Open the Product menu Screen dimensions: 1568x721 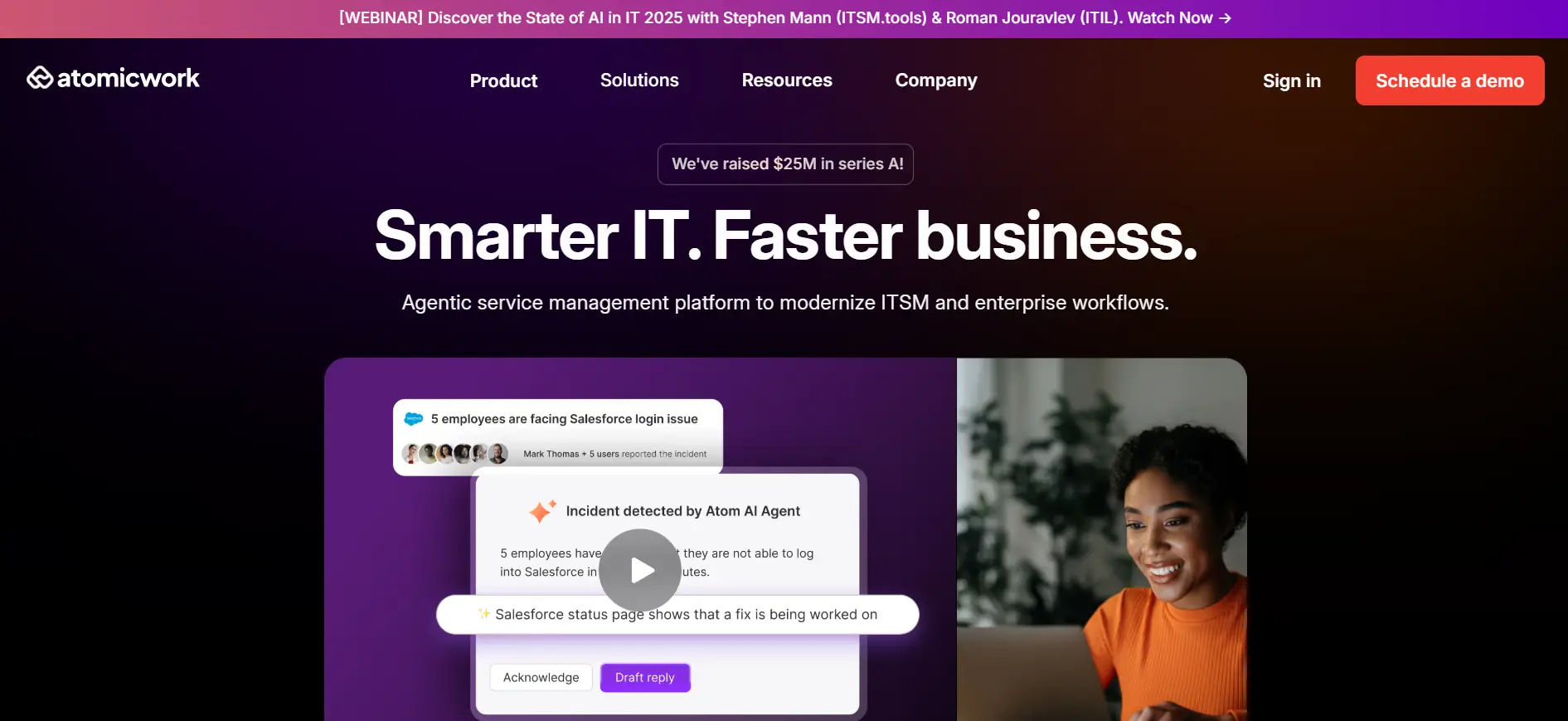[x=503, y=80]
